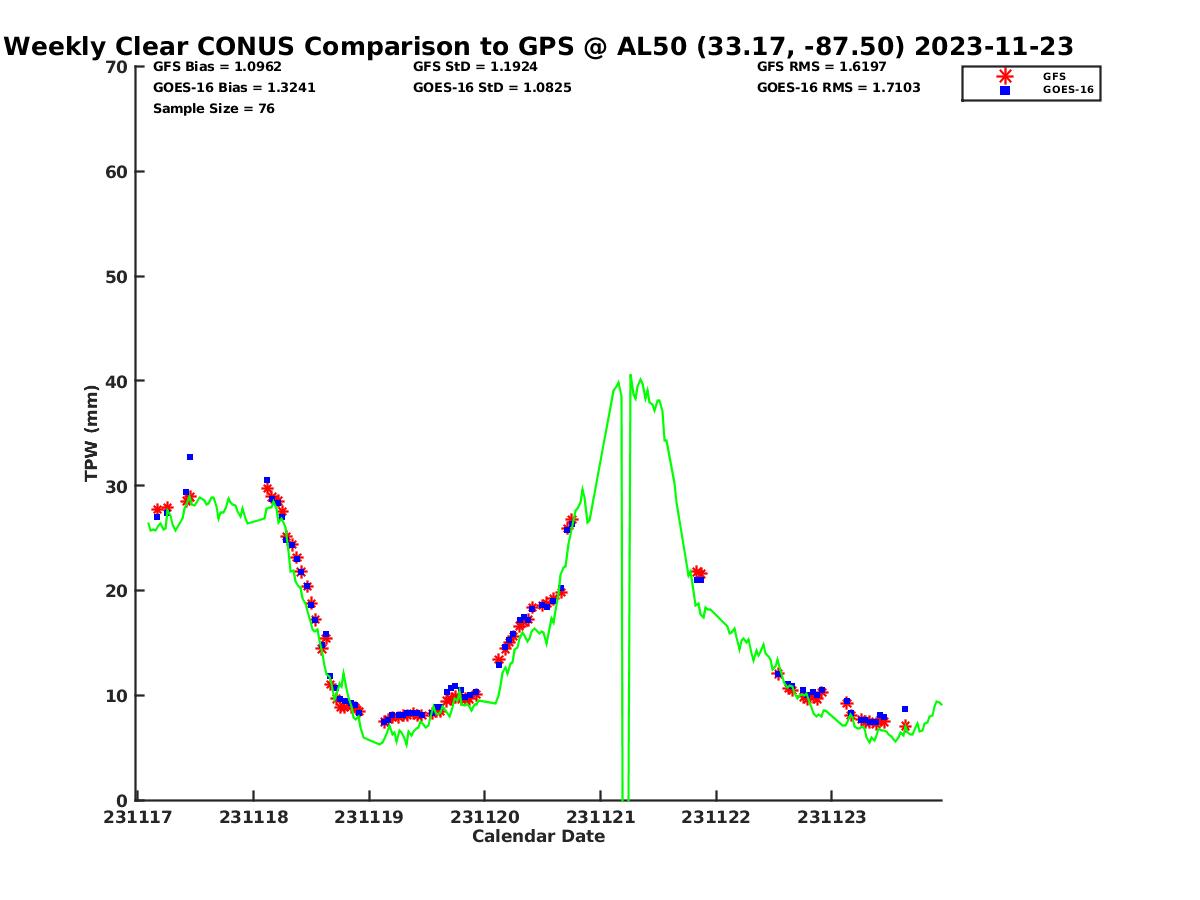Screen dimensions: 1200x900
Task: Click the 231117 x-axis tick label
Action: (138, 817)
